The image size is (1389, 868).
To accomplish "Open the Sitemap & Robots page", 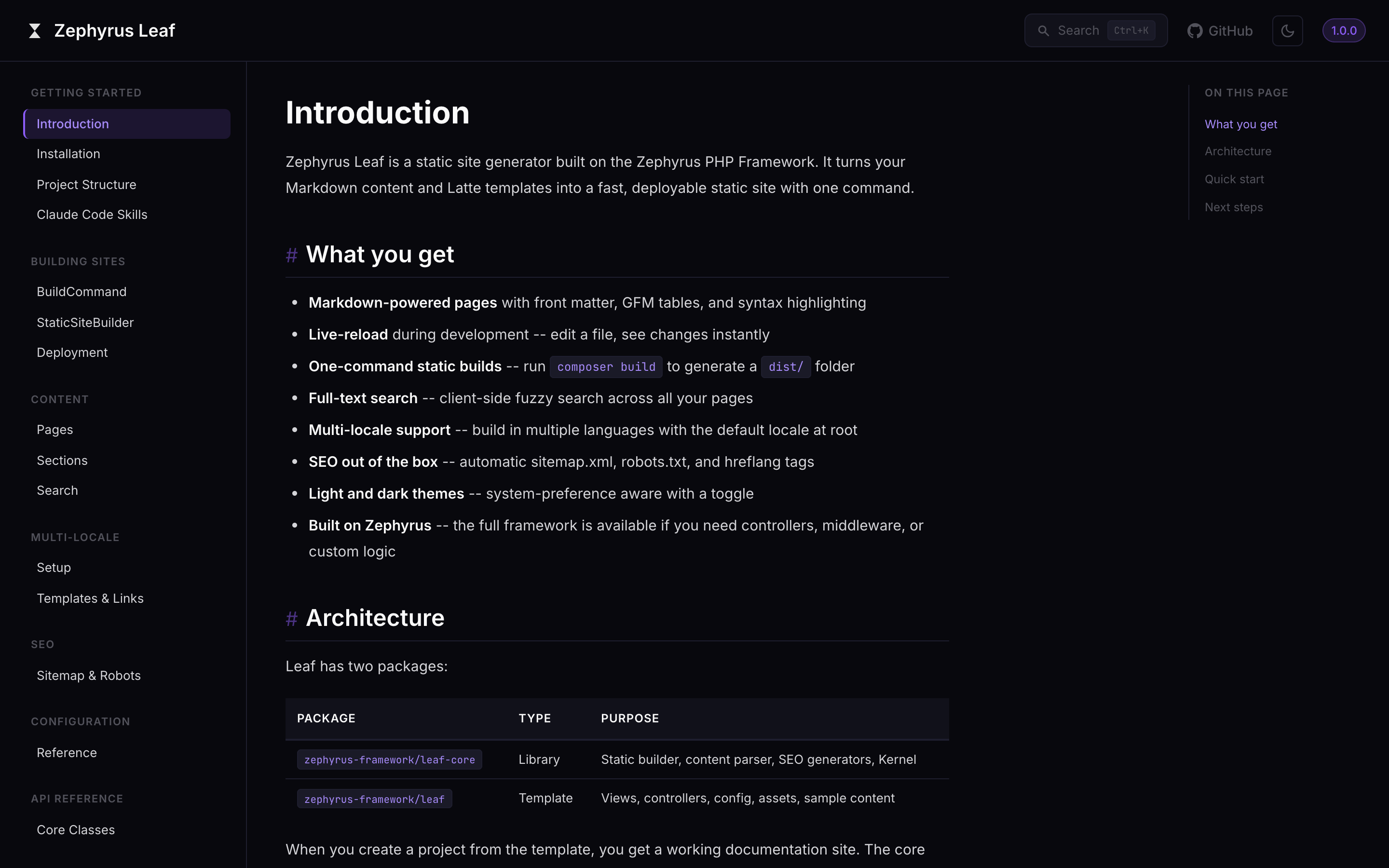I will (x=88, y=675).
